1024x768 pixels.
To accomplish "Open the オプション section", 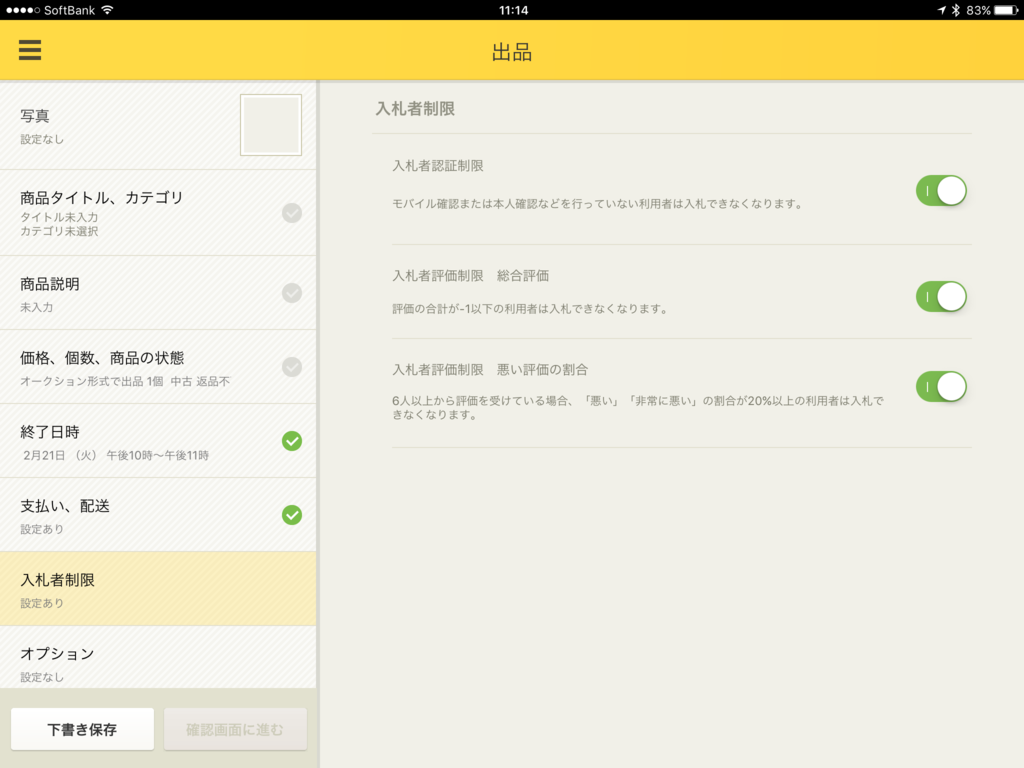I will 158,657.
